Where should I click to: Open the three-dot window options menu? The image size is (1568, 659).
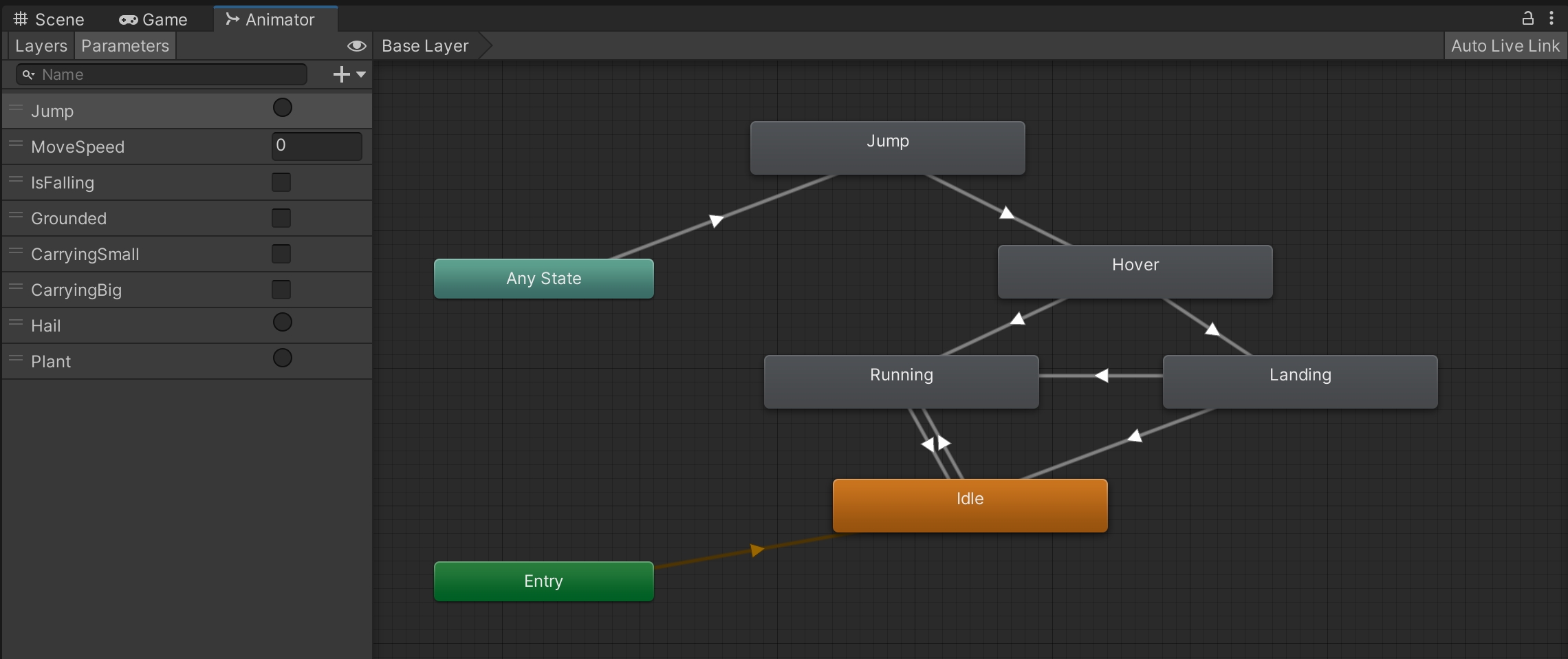pos(1551,19)
